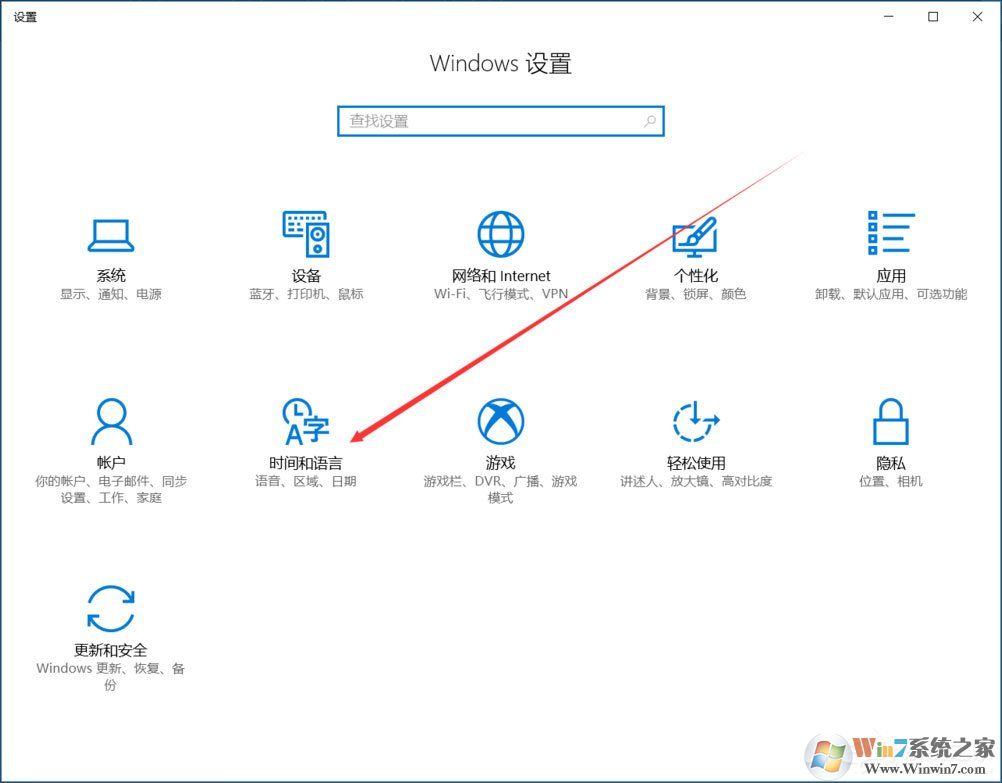Screen dimensions: 1002x783
Task: Open the 隐私 (Privacy) lock icon
Action: pyautogui.click(x=890, y=420)
